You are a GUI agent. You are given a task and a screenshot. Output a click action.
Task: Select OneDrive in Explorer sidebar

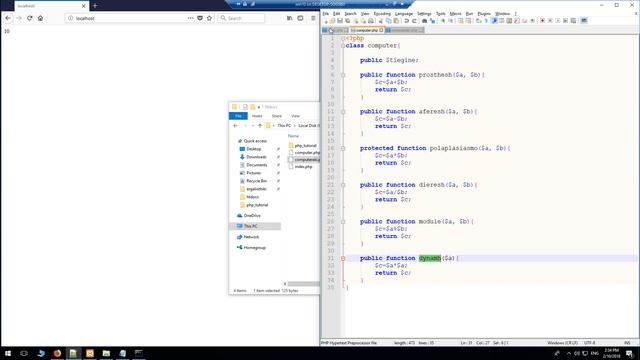pyautogui.click(x=249, y=216)
